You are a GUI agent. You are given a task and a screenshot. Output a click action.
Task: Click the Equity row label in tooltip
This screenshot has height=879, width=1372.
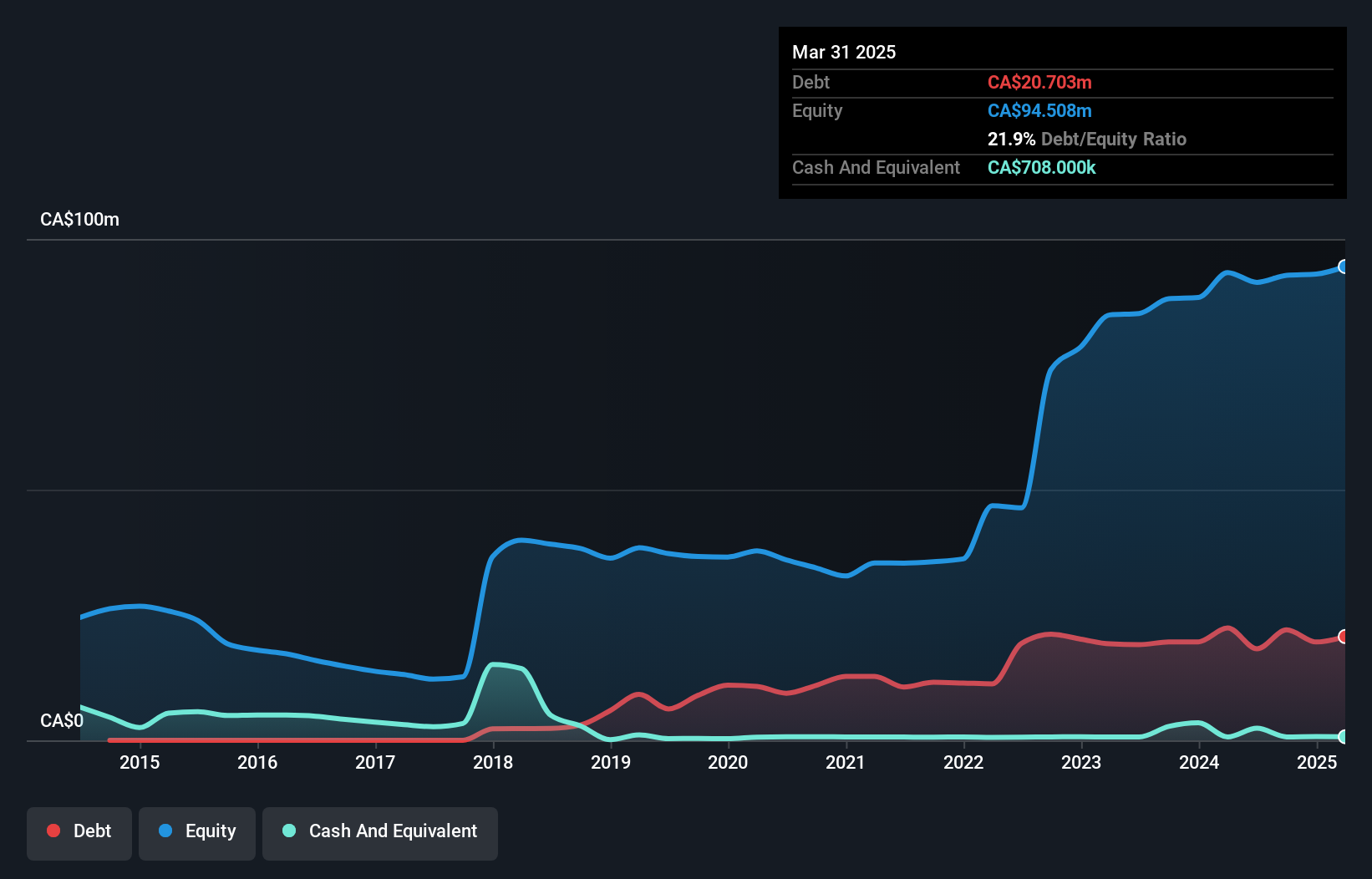coord(817,110)
